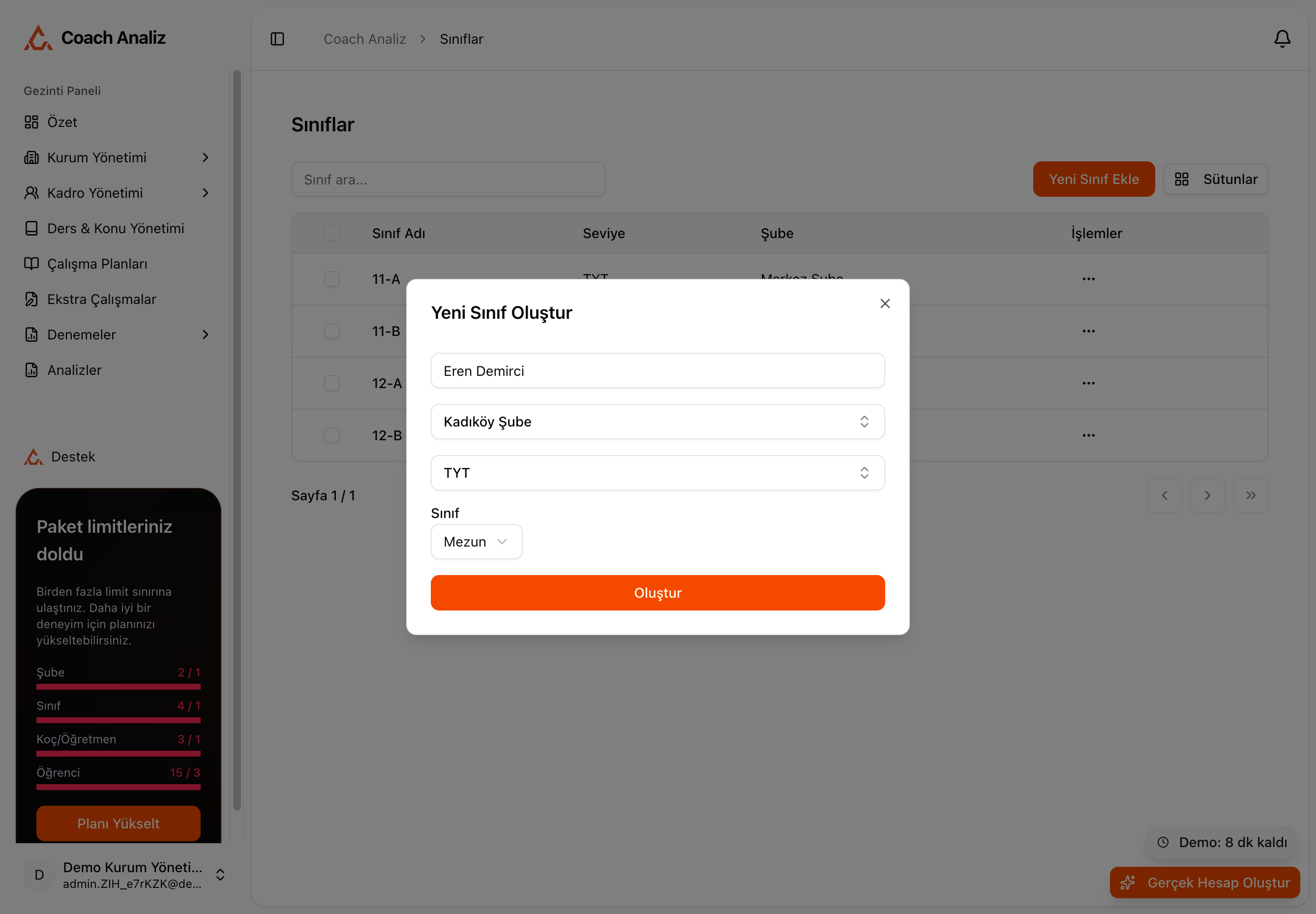Expand the Mezun grade dropdown
This screenshot has height=914, width=1316.
point(476,542)
